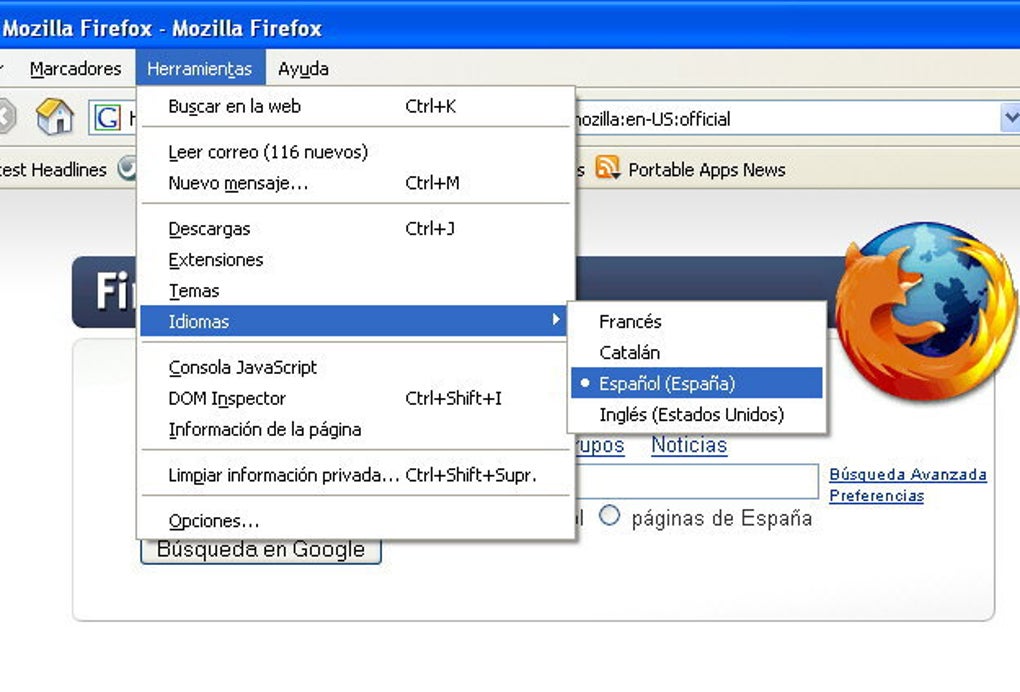The width and height of the screenshot is (1020, 692).
Task: Select the páginas de España radio button
Action: tap(609, 516)
